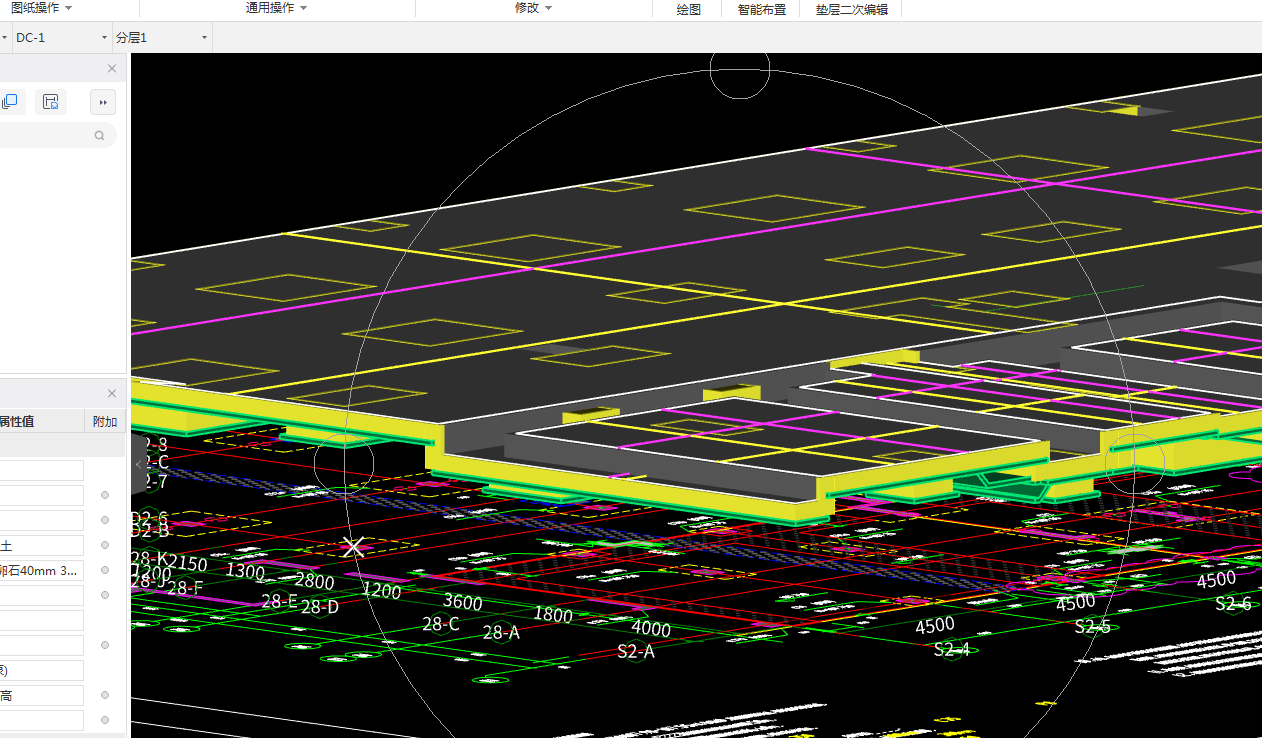The width and height of the screenshot is (1262, 738).
Task: Toggle 附加 option just below 卵石40mm row
Action: [x=105, y=595]
